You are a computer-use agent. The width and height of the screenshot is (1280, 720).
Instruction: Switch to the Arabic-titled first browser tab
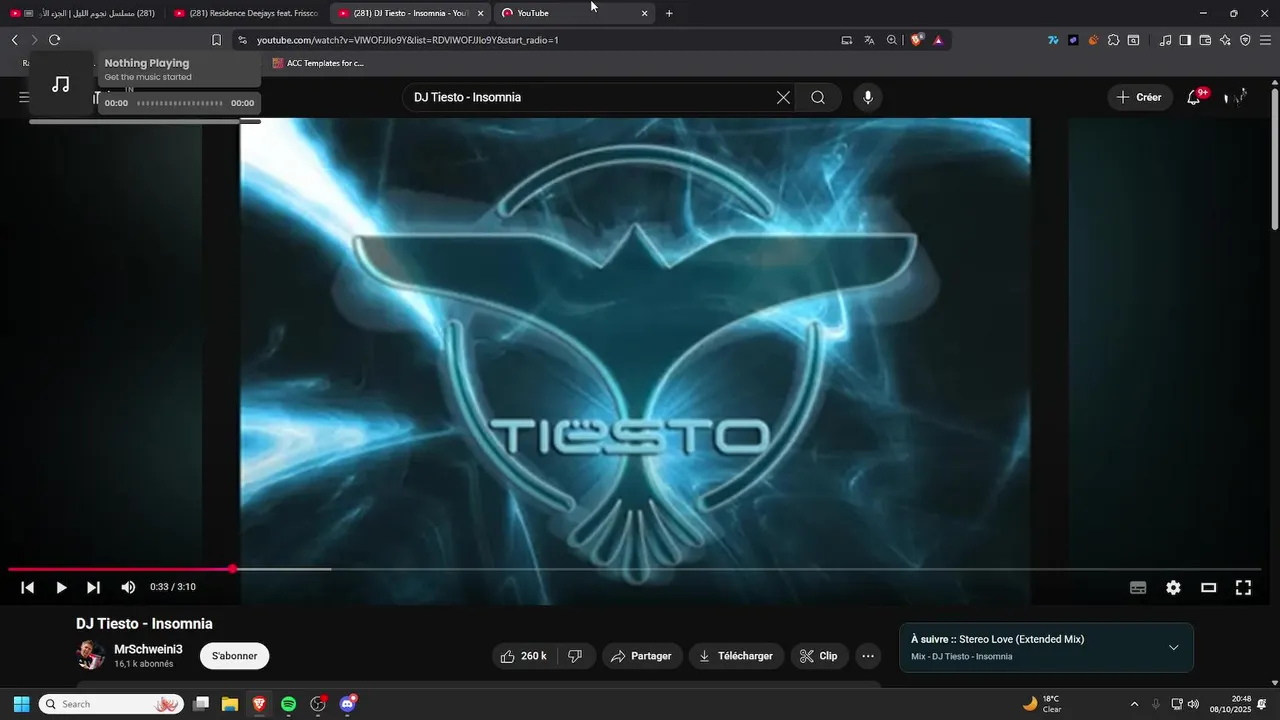[82, 13]
